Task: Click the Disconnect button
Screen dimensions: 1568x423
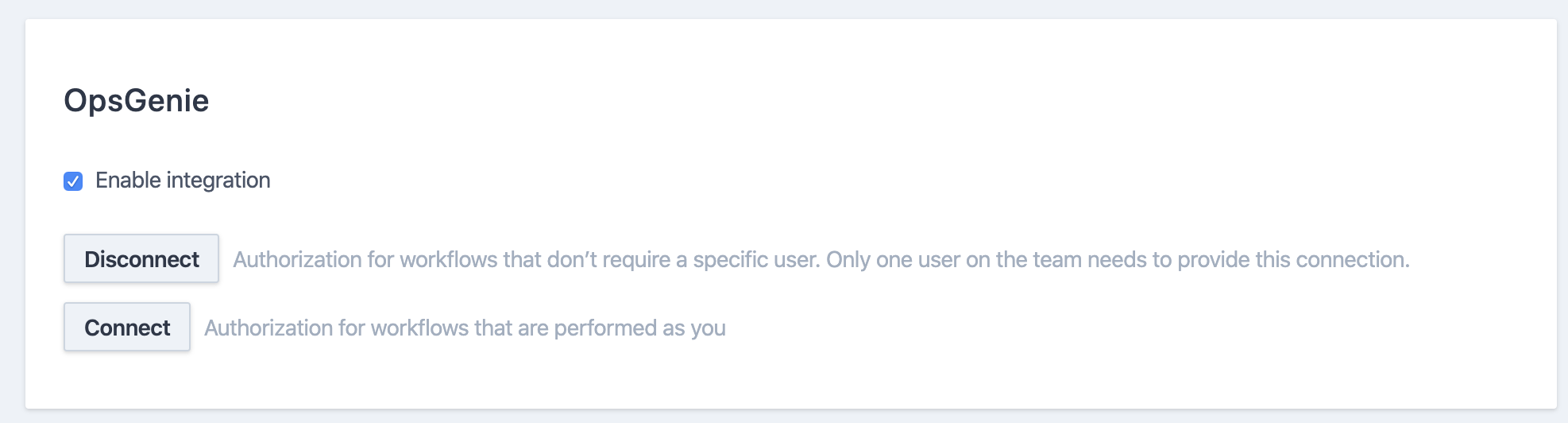Action: pos(141,258)
